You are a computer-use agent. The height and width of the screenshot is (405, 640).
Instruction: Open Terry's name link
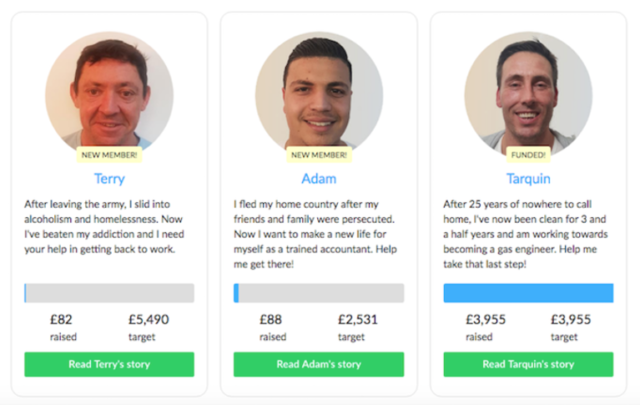(x=109, y=179)
